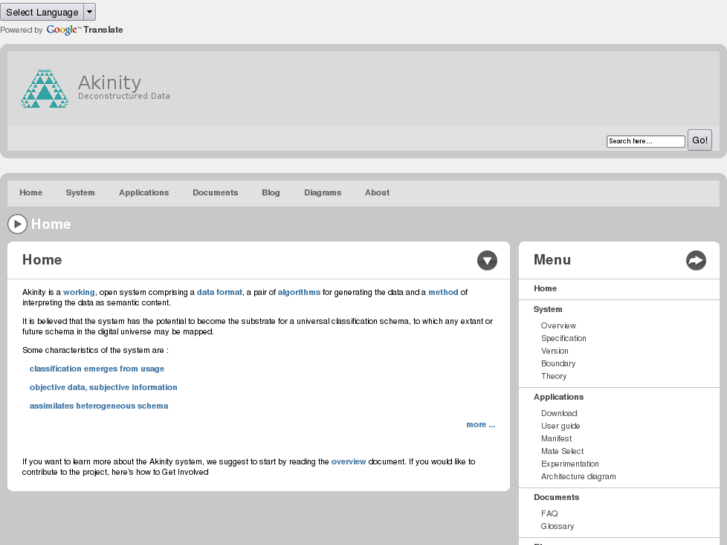Open 'classification emerges from usage' link

click(97, 369)
